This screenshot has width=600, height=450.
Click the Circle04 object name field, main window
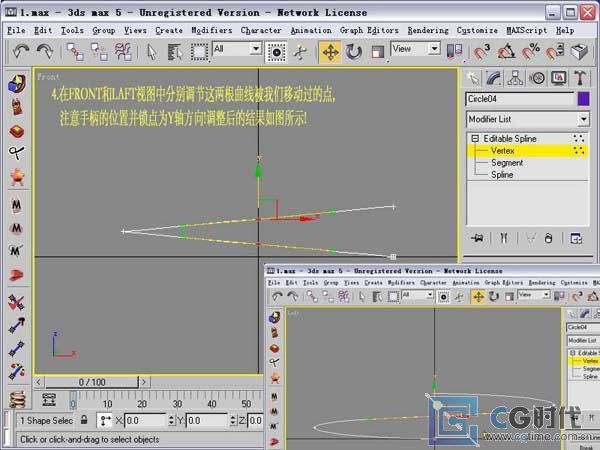click(520, 99)
